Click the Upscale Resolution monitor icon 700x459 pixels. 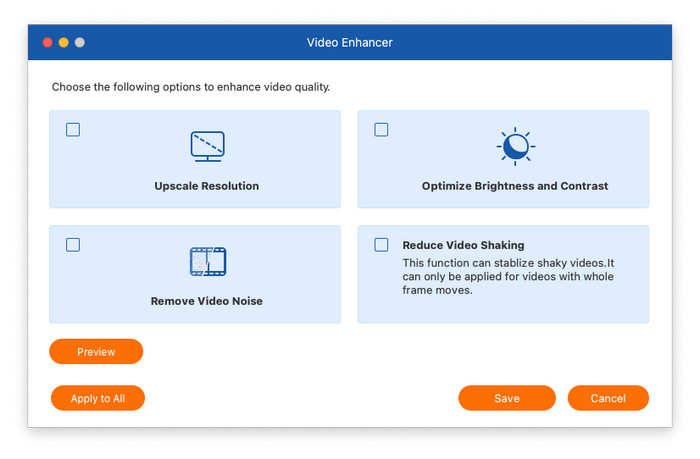[206, 146]
